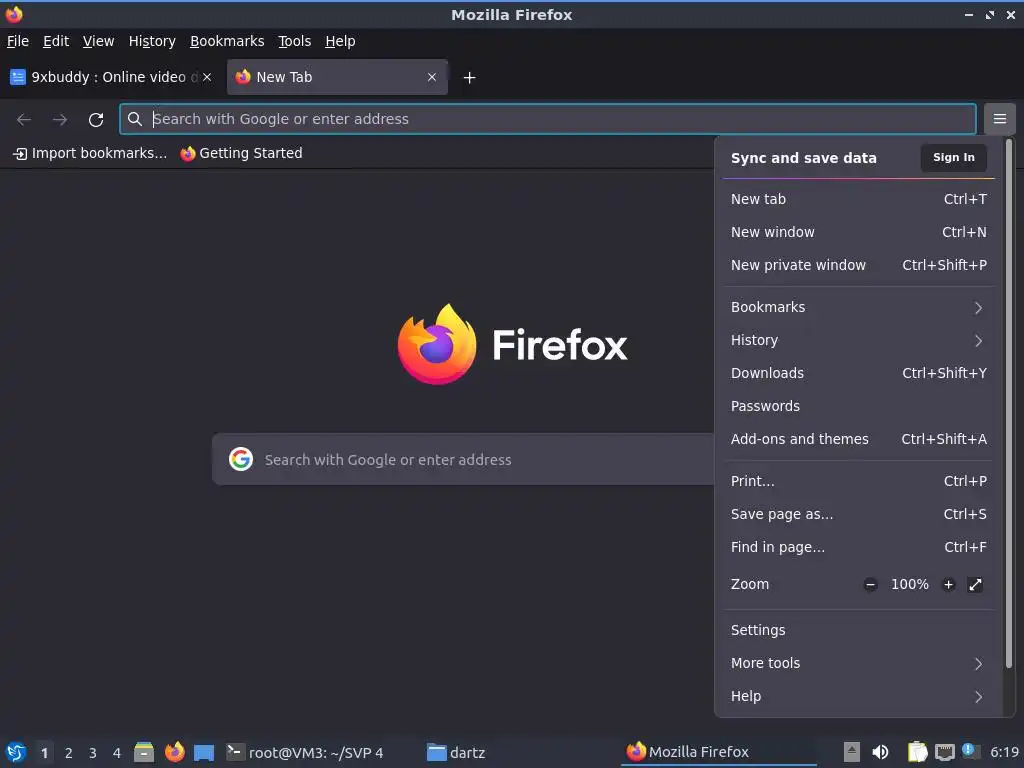Click the menu panel vertical scrollbar

(1009, 405)
